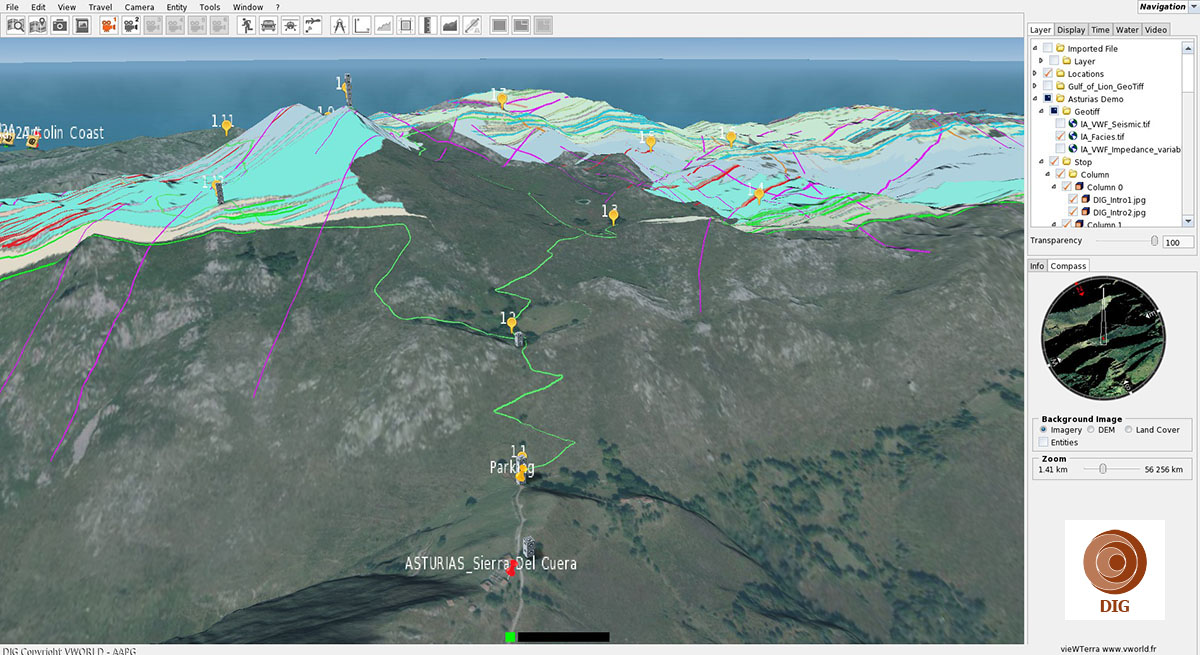Screen dimensions: 1200x655
Task: Uncheck the IA_Facies.tif layer checkbox
Action: pyautogui.click(x=1060, y=136)
